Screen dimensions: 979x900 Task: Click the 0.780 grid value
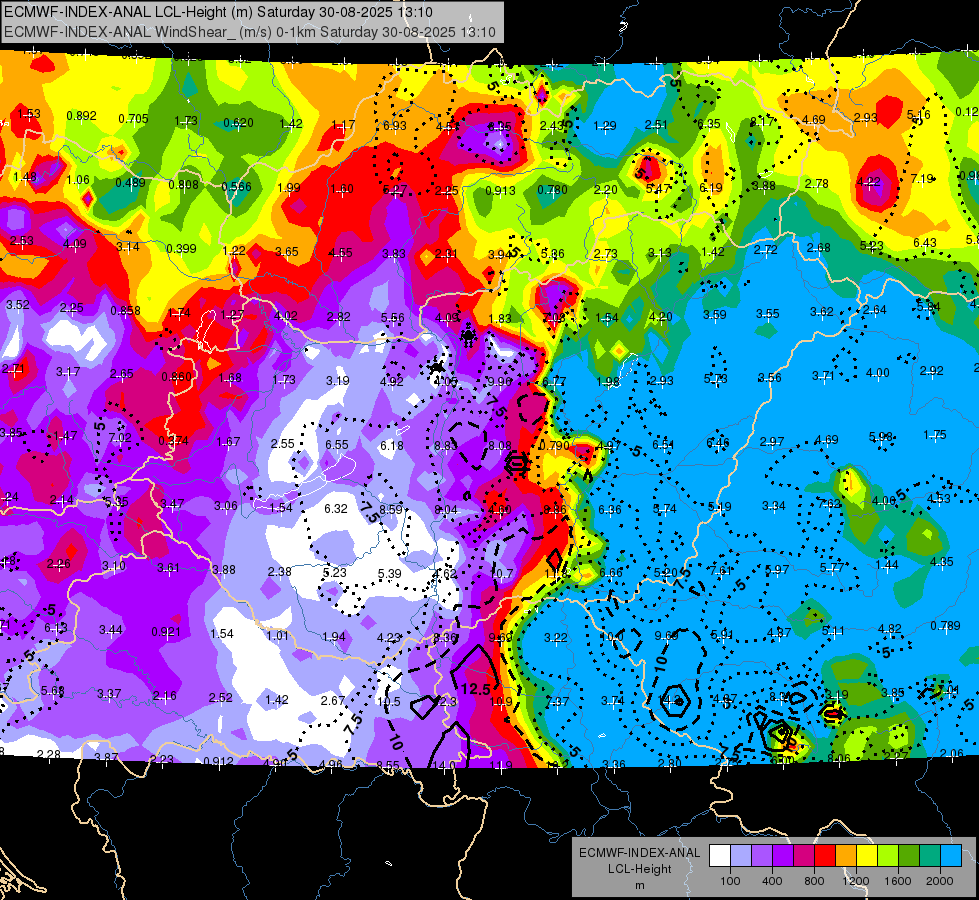[553, 189]
